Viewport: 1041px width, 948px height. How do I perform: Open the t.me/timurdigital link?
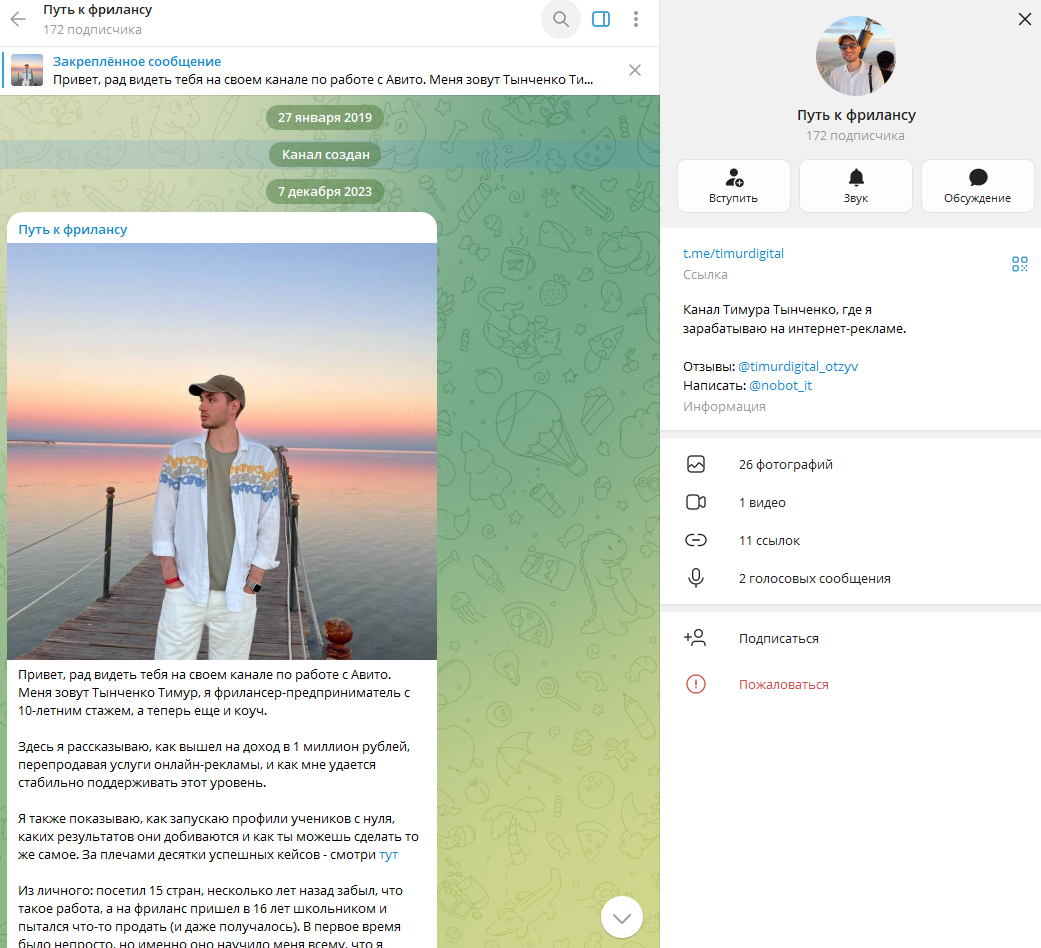(733, 254)
